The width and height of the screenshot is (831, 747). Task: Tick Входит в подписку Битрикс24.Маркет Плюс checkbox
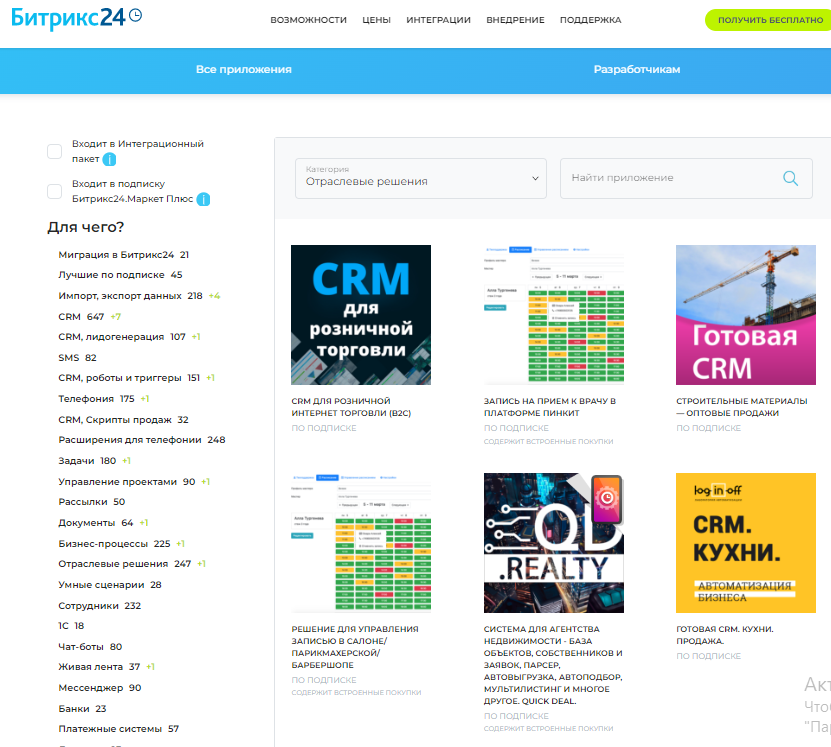(55, 191)
